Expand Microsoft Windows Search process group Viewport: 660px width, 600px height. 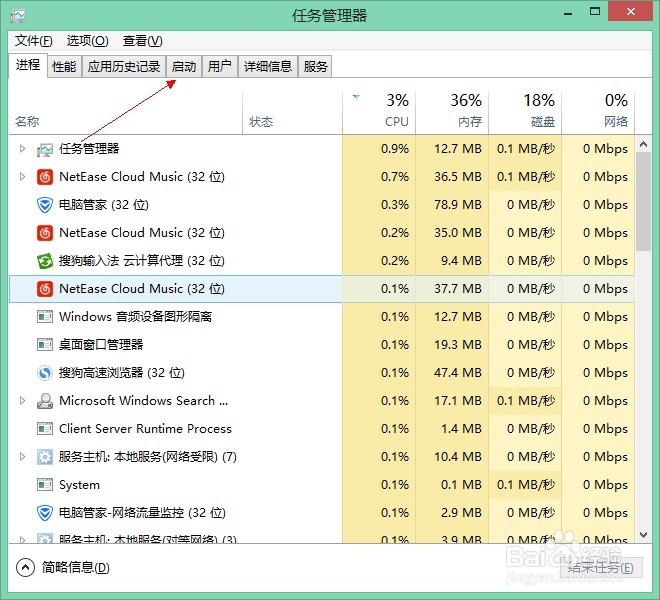pyautogui.click(x=22, y=401)
